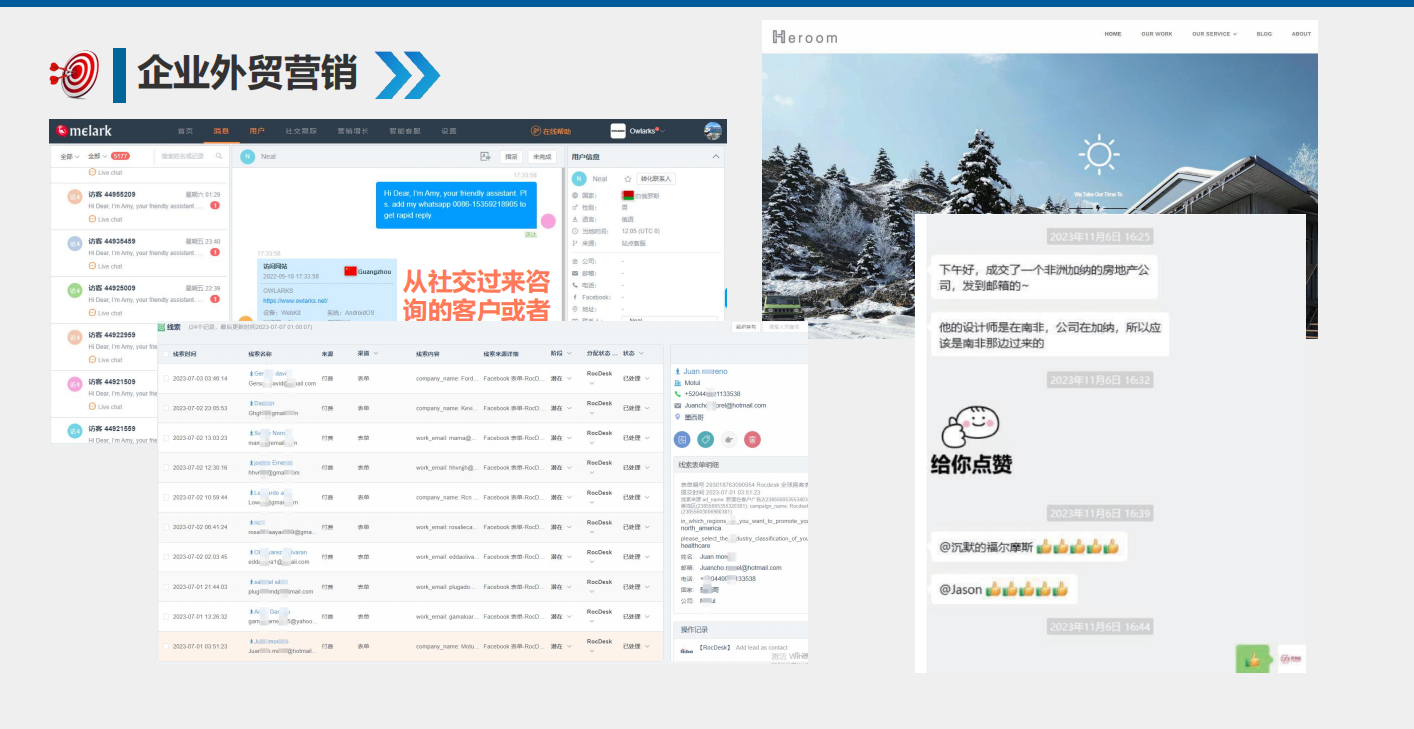Open the 智能客服 tab
The width and height of the screenshot is (1414, 729).
click(x=405, y=131)
